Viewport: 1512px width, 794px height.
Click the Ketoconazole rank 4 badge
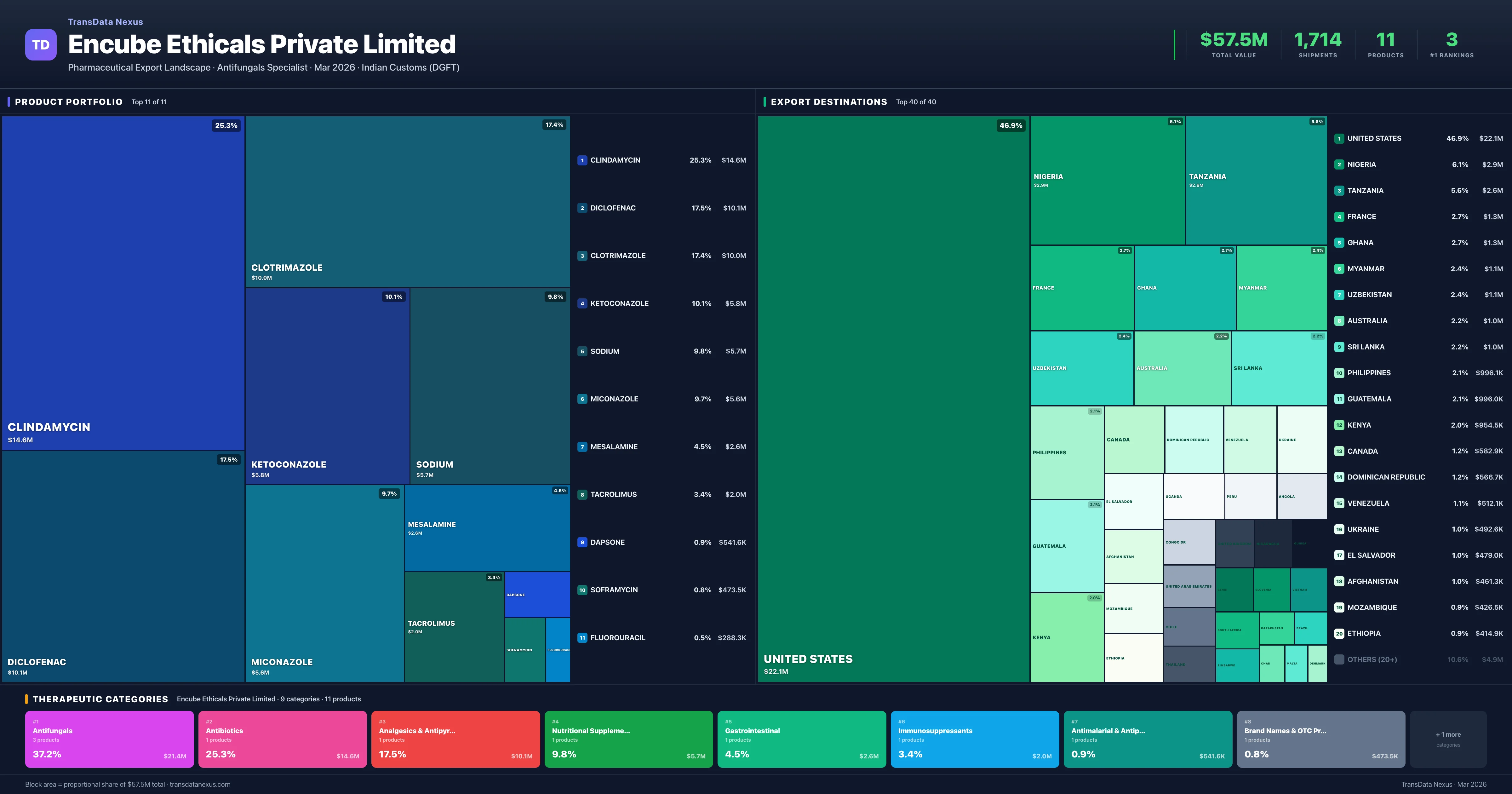coord(582,304)
